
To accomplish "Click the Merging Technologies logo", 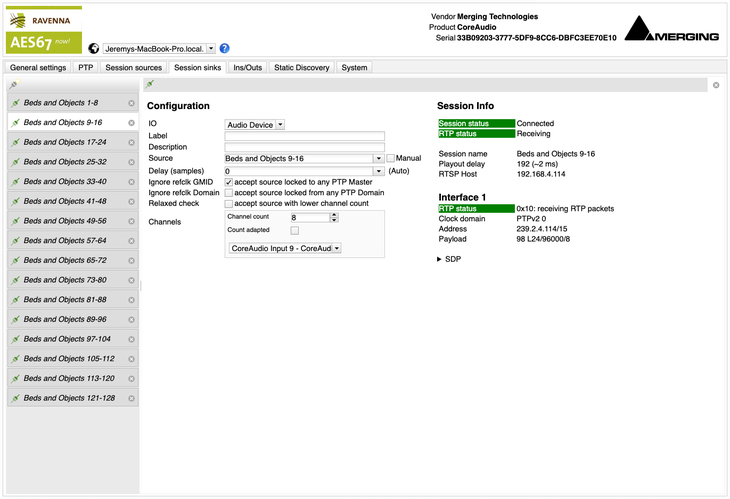I will pos(671,31).
